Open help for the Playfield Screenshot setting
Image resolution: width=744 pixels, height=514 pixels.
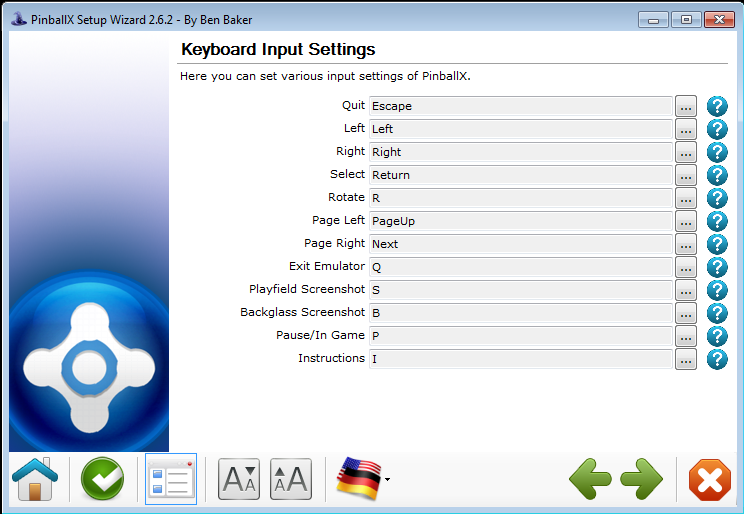coord(717,290)
